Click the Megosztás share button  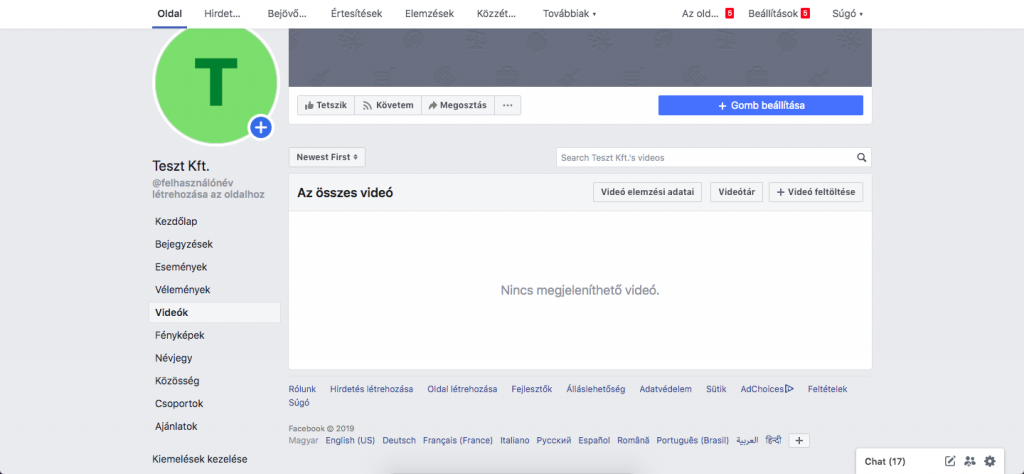[x=458, y=105]
